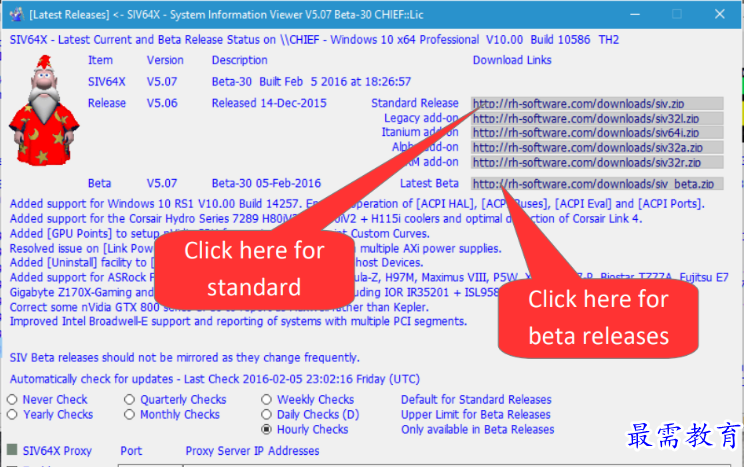Viewport: 749px width, 467px height.
Task: Open the Legacy add-on siv32l.zip link
Action: click(x=597, y=118)
